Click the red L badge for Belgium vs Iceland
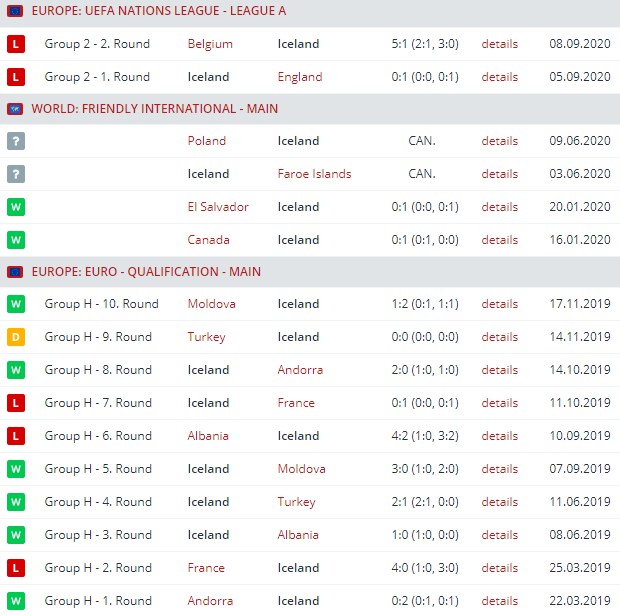Image resolution: width=620 pixels, height=616 pixels. (x=15, y=44)
